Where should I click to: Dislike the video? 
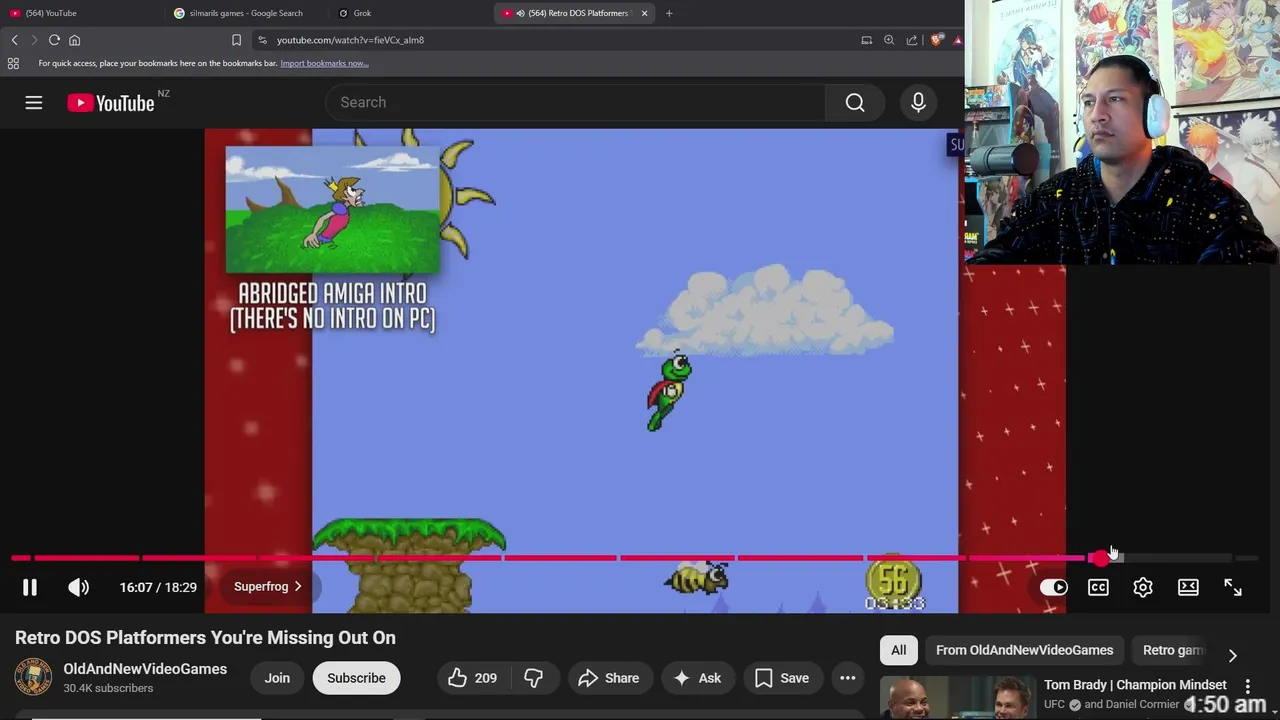pyautogui.click(x=534, y=678)
